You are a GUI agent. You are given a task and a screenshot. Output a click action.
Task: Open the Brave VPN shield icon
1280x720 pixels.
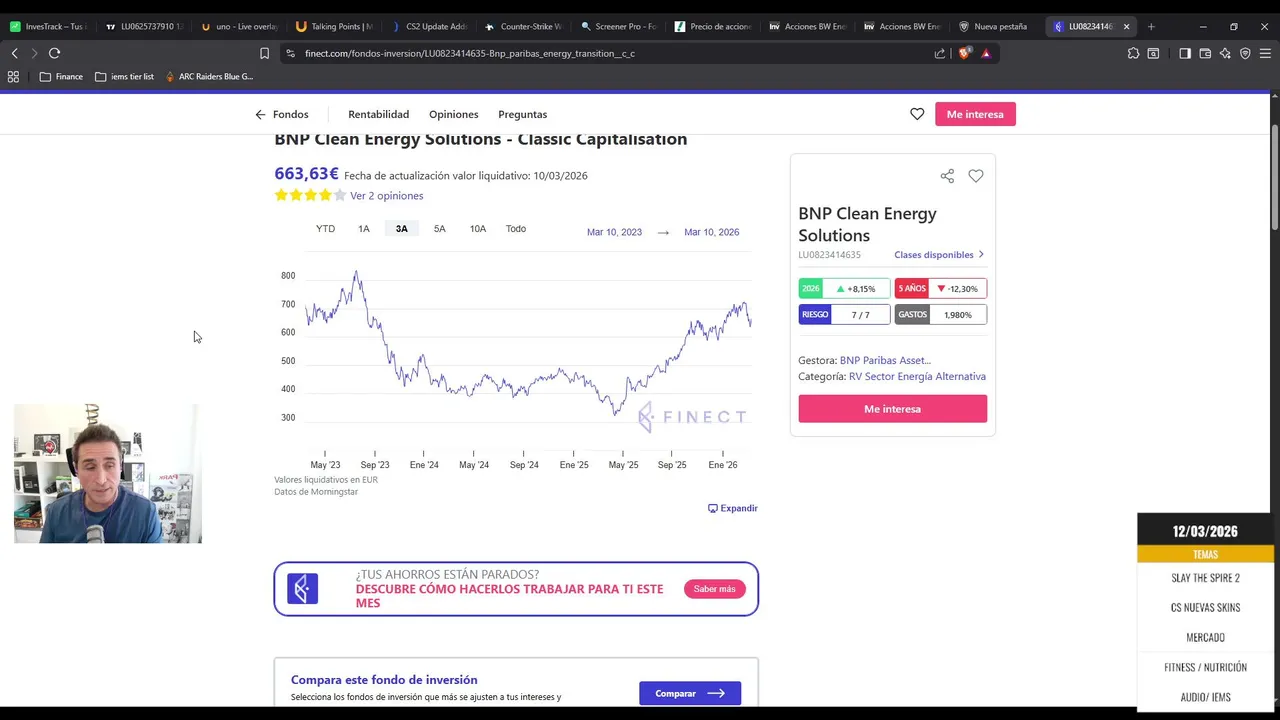(1245, 53)
